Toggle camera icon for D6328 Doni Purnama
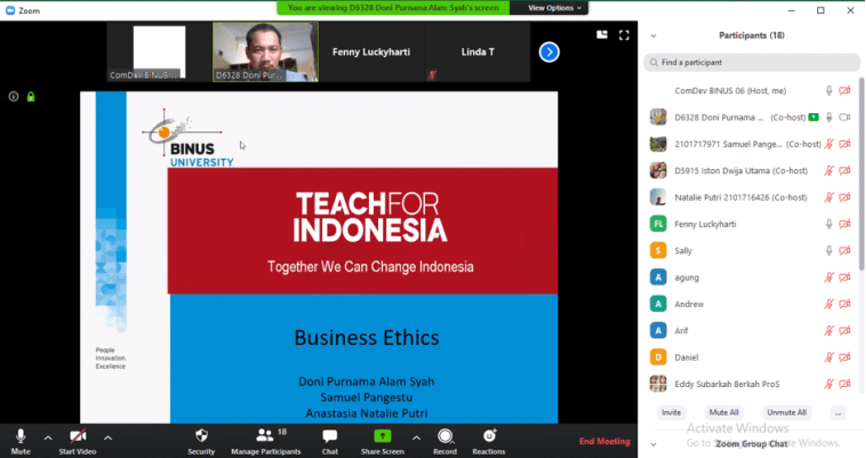Image resolution: width=866 pixels, height=458 pixels. [x=844, y=117]
